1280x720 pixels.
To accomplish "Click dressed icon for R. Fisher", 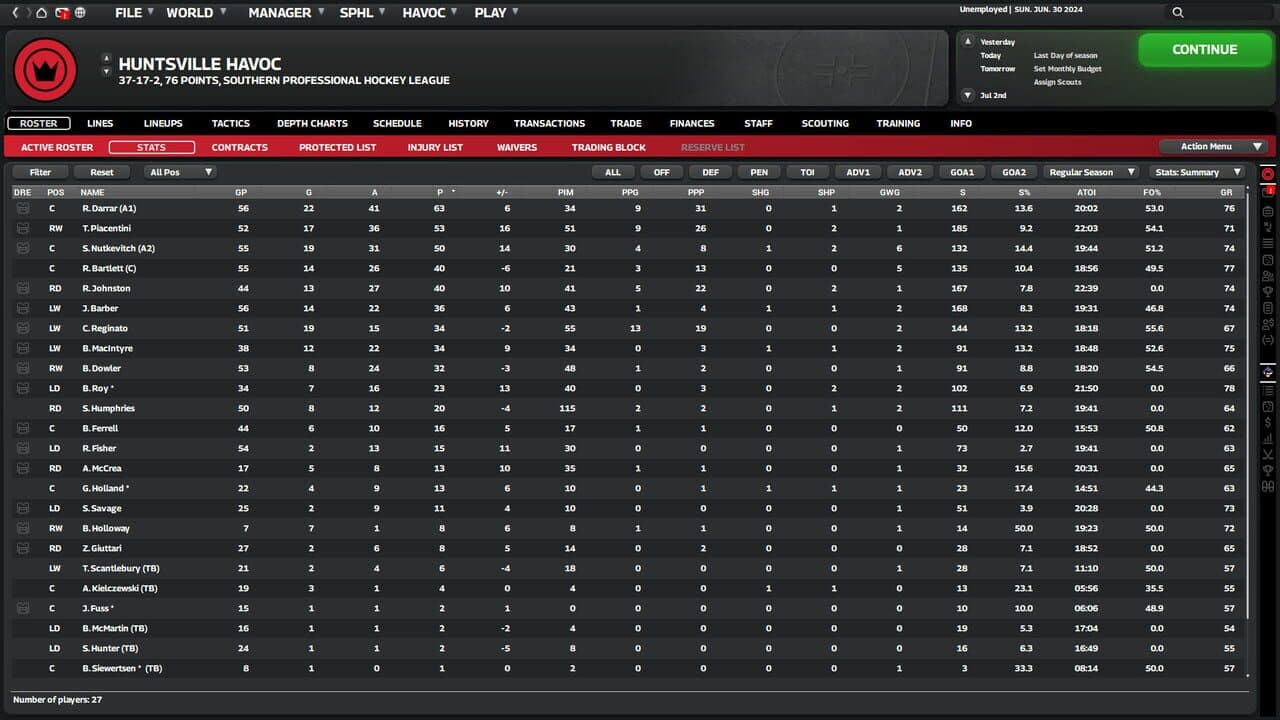I will tap(22, 448).
